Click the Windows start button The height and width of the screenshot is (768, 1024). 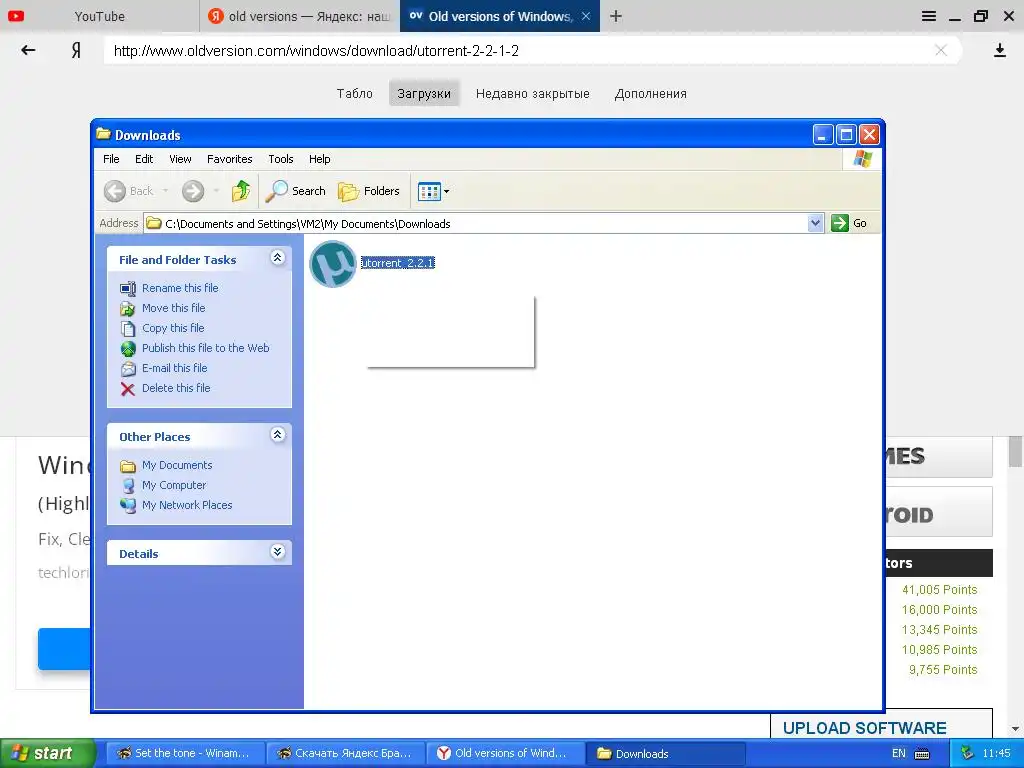tap(48, 753)
